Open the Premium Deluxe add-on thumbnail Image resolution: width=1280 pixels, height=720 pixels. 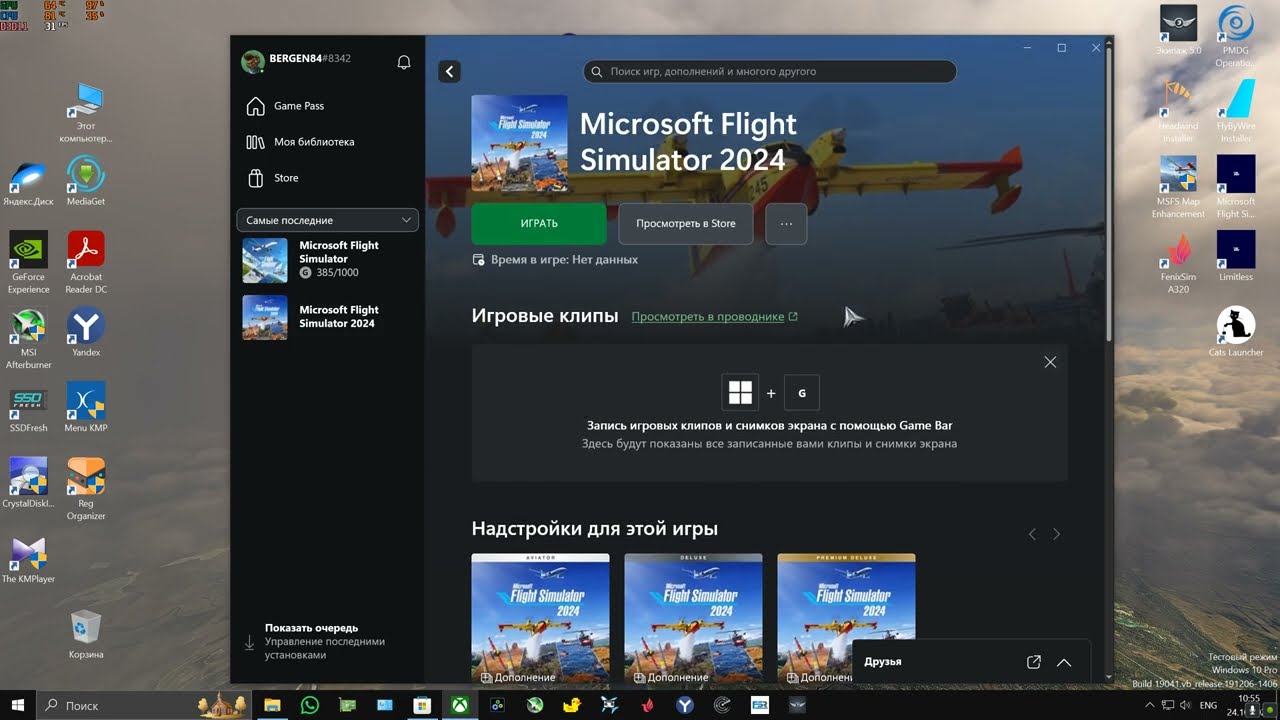pyautogui.click(x=846, y=619)
